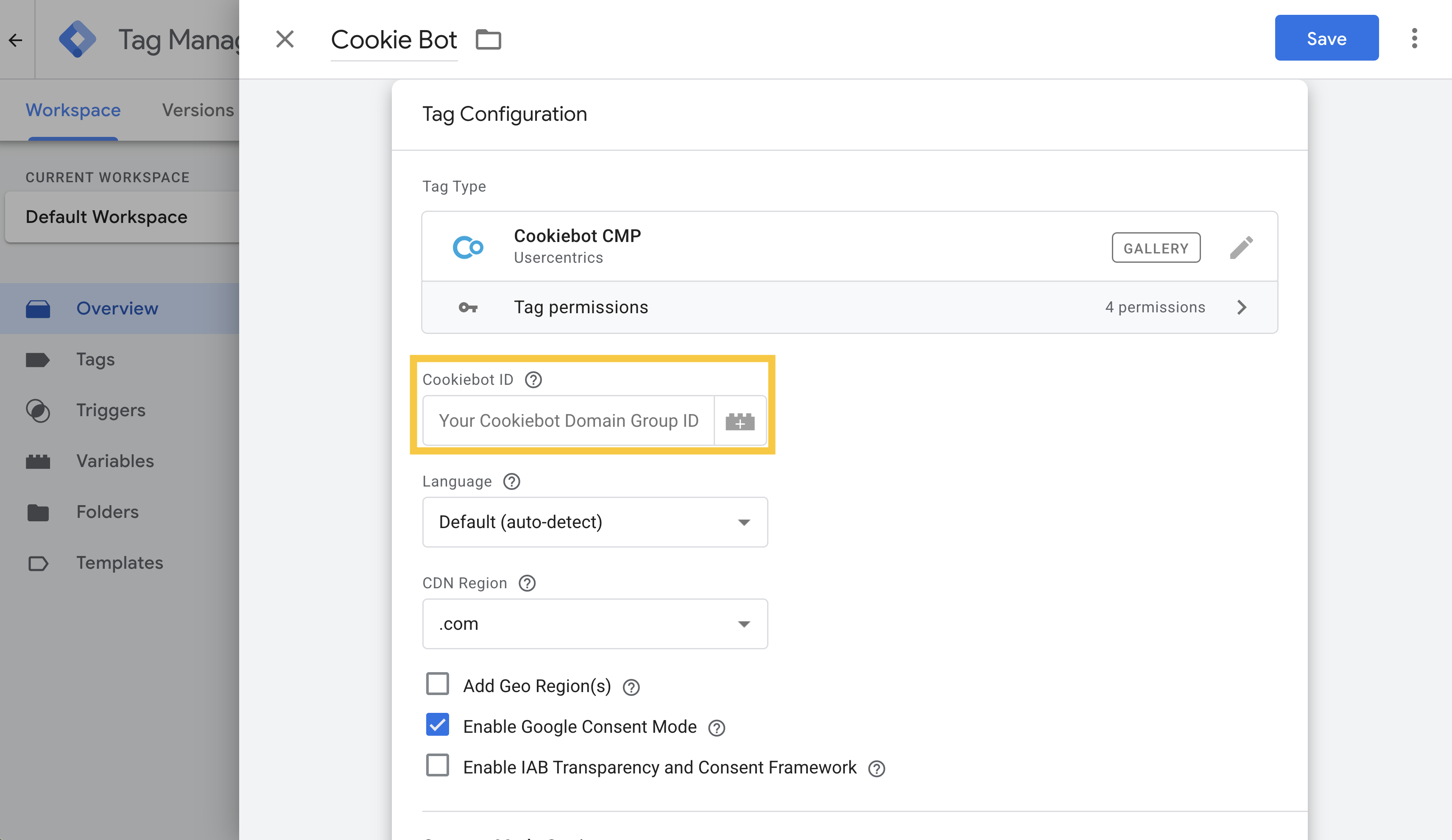1452x840 pixels.
Task: Open Templates in the sidebar
Action: click(x=119, y=562)
